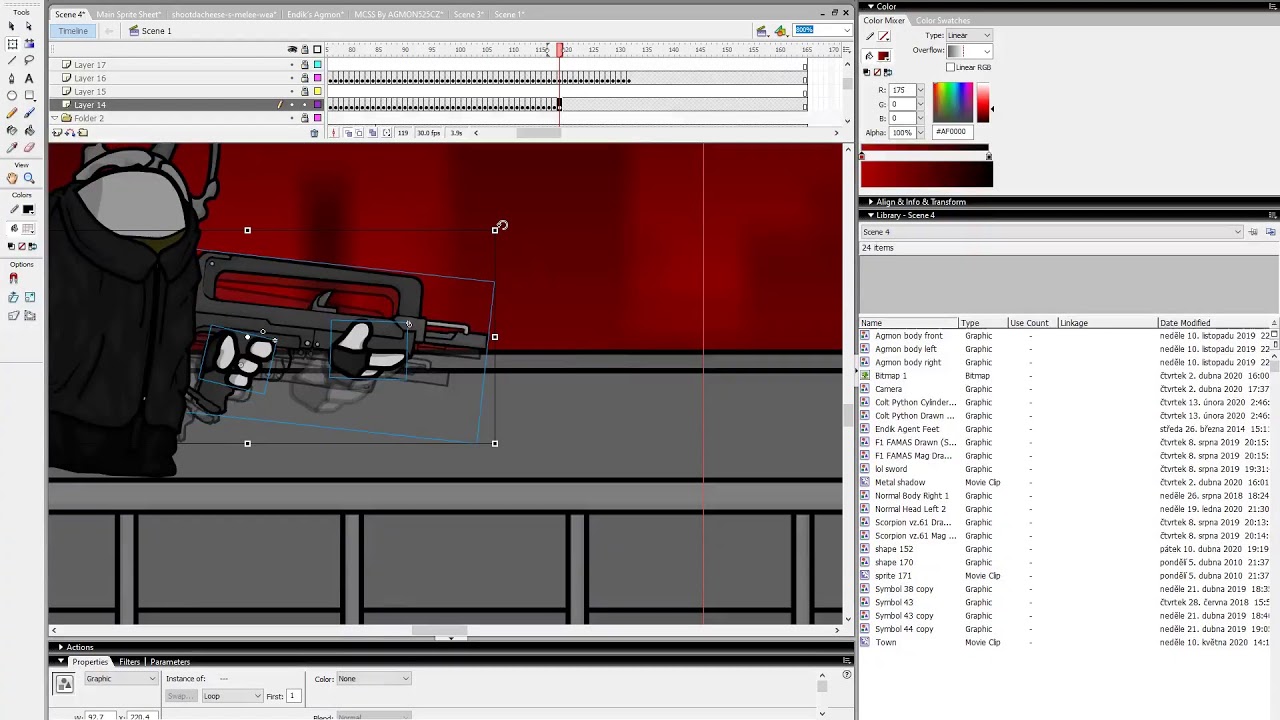Switch to Scene 3 document tab
This screenshot has height=720, width=1280.
point(468,15)
